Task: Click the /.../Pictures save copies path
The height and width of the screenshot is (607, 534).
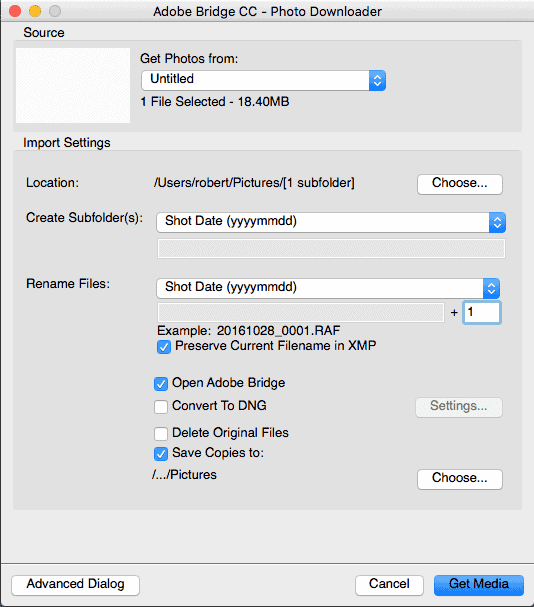Action: [x=184, y=475]
